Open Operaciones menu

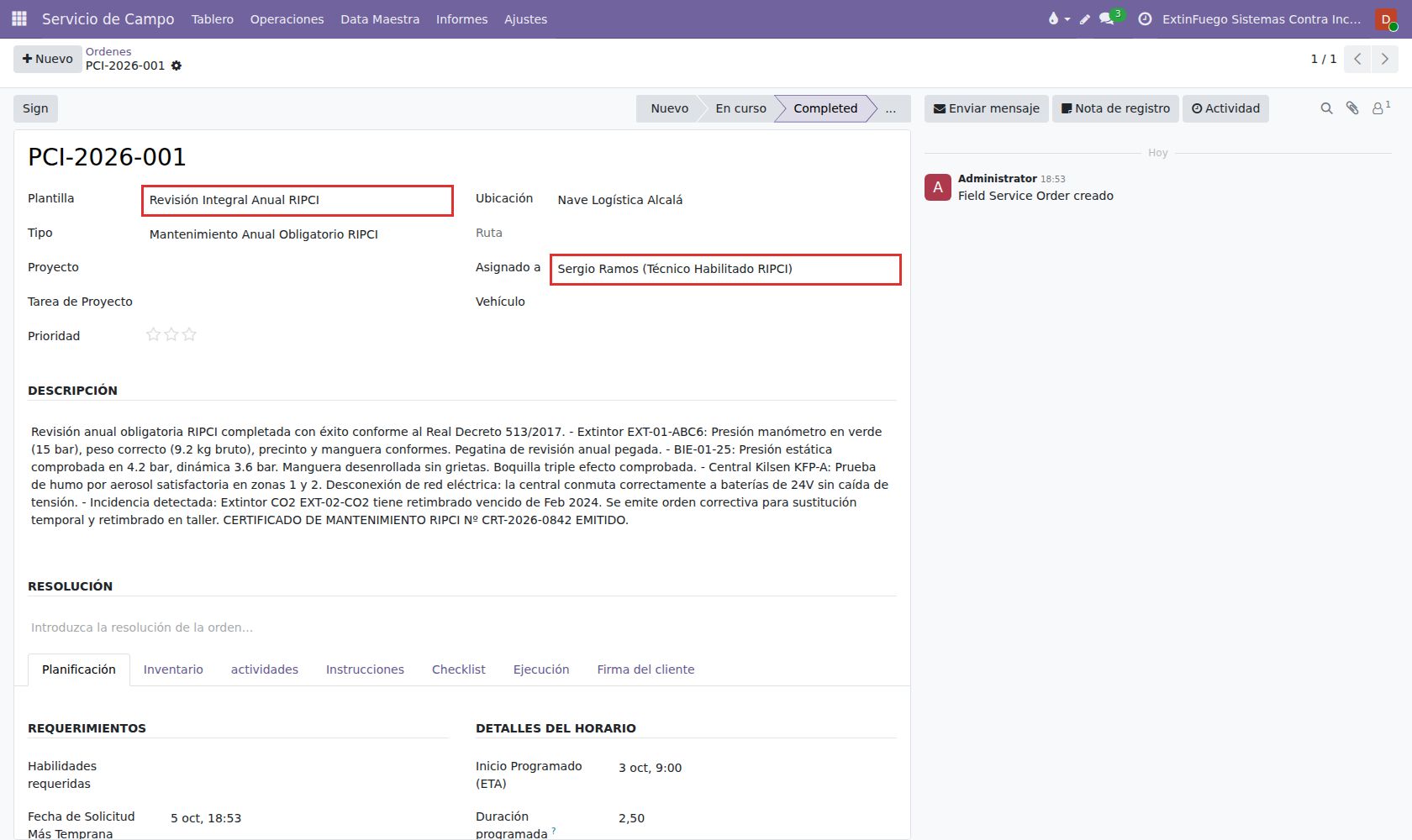point(287,18)
